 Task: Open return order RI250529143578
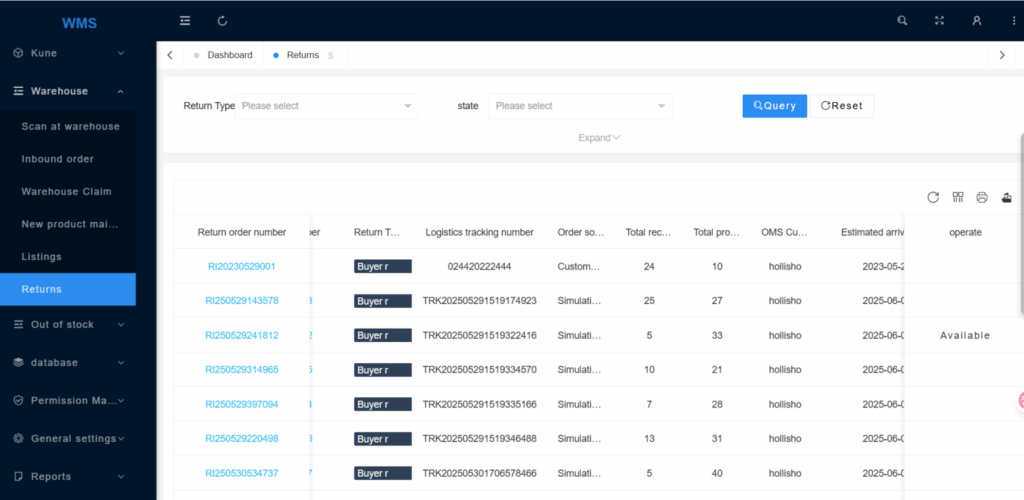[242, 301]
